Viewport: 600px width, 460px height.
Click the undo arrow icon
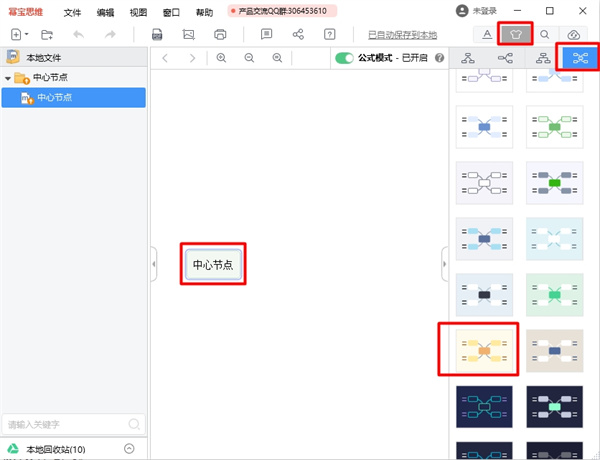pos(79,34)
